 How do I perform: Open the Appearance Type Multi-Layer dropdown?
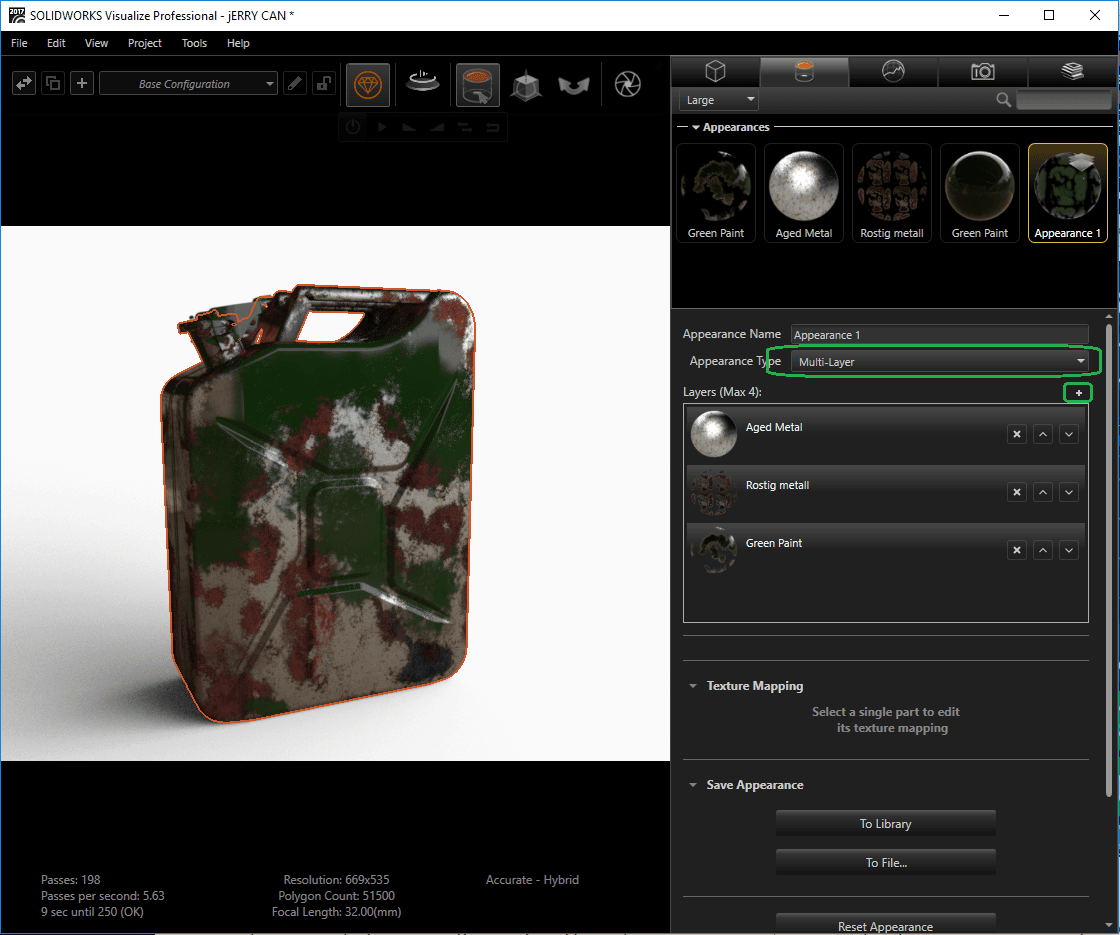point(941,362)
